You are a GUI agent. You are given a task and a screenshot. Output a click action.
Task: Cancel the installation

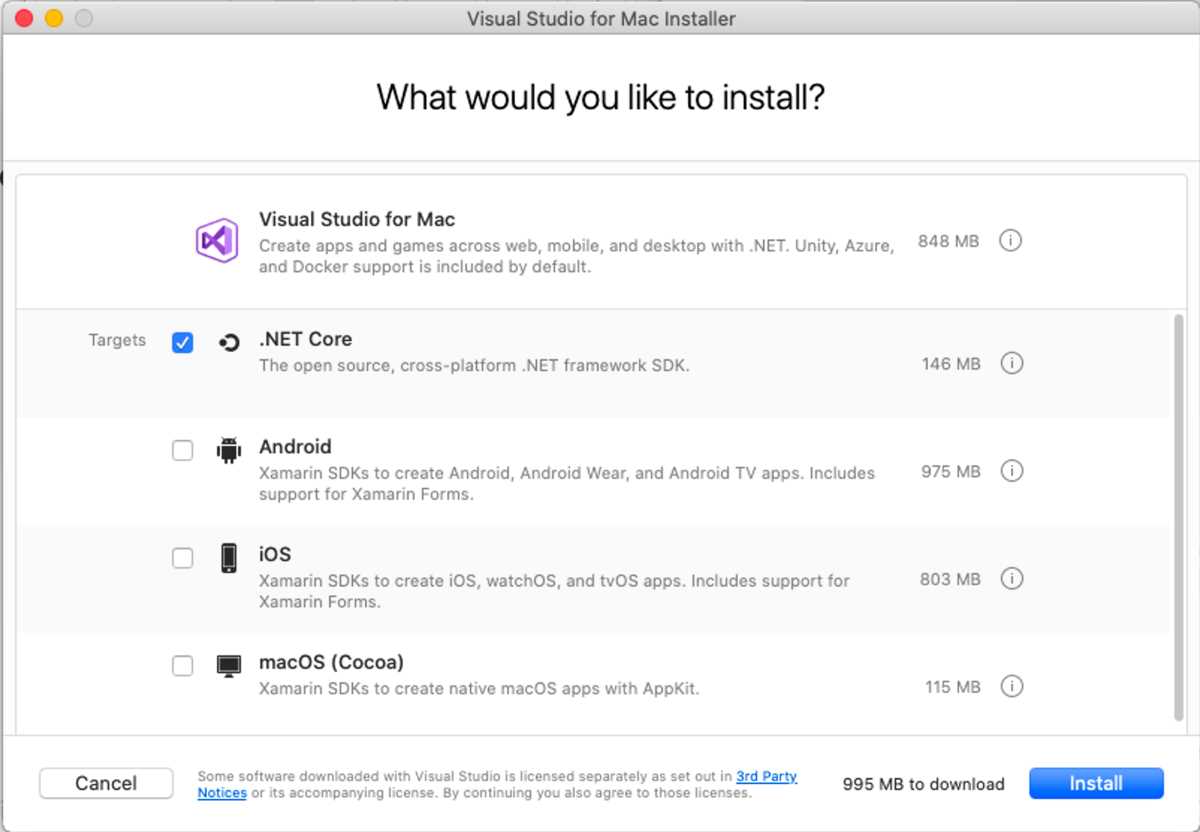coord(106,783)
